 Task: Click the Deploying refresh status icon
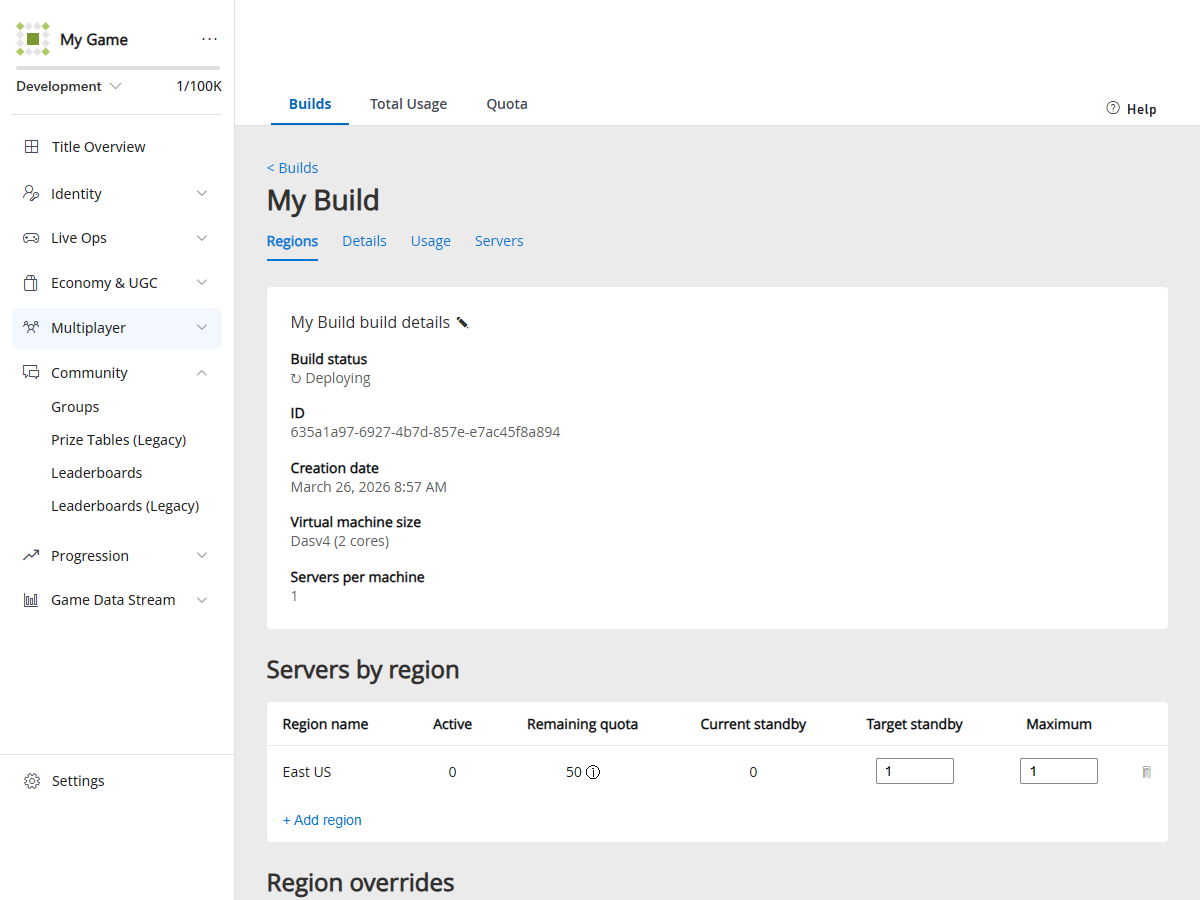pos(296,379)
